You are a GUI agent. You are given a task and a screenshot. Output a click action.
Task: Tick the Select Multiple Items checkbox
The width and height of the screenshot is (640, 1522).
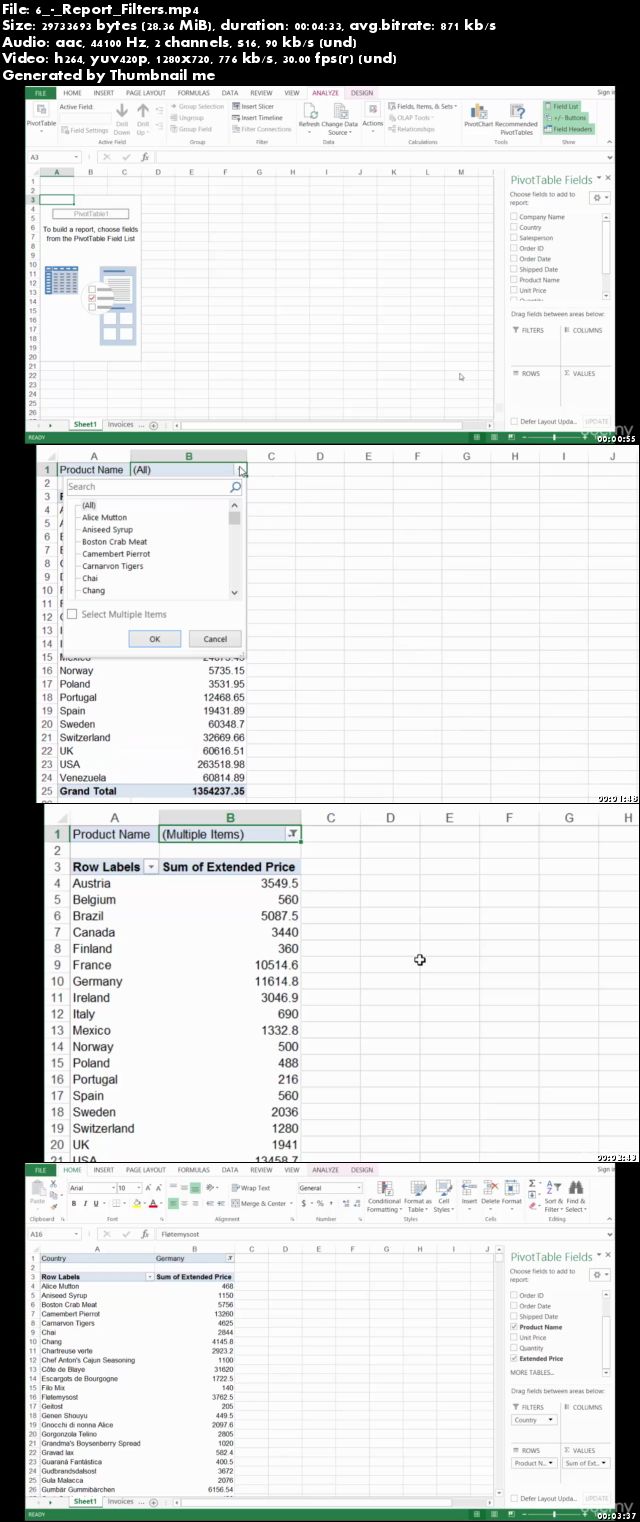(72, 614)
